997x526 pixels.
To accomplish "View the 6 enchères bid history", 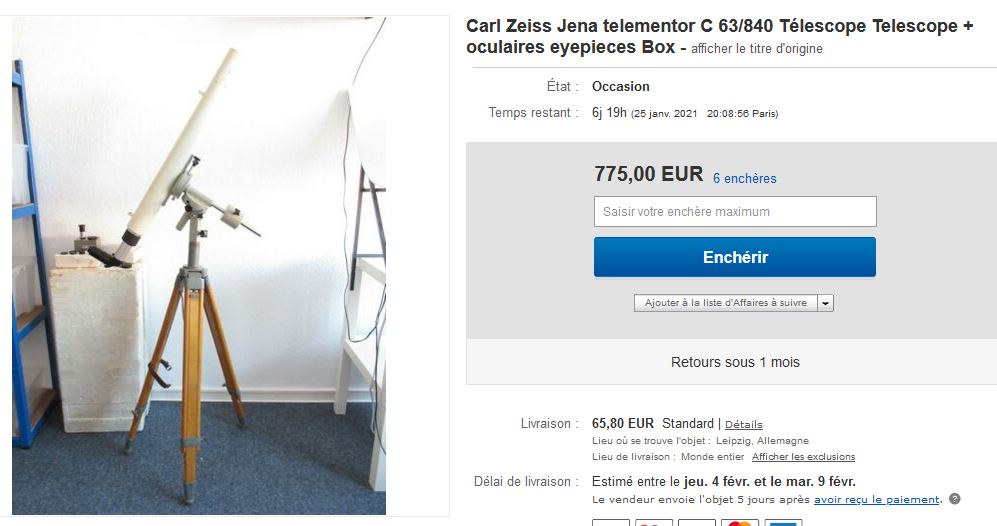I will click(745, 179).
